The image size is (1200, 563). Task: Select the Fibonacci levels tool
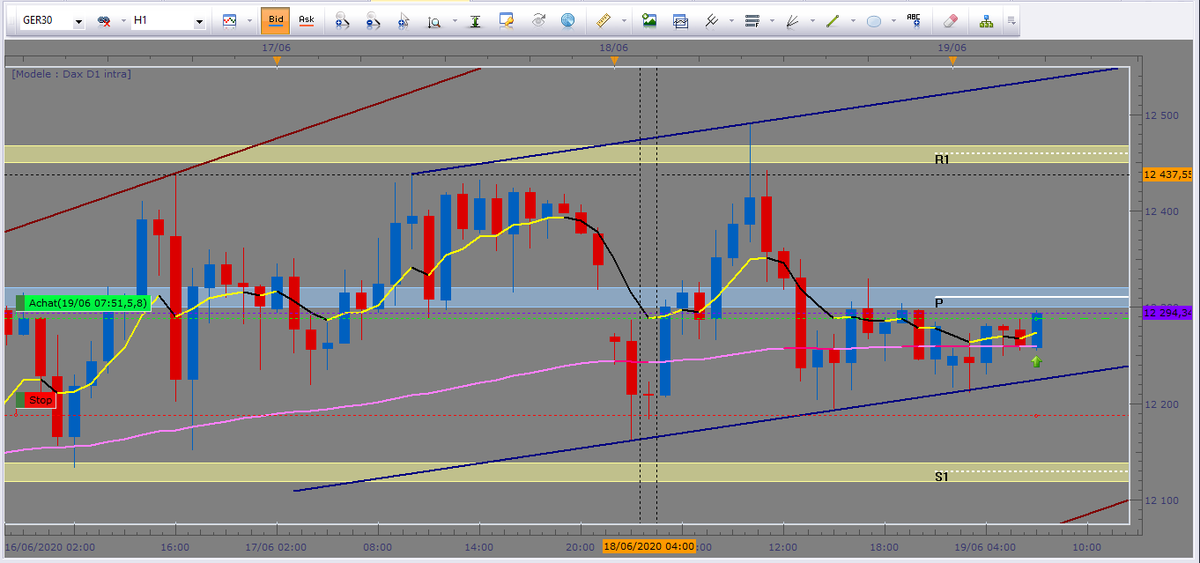coord(753,20)
